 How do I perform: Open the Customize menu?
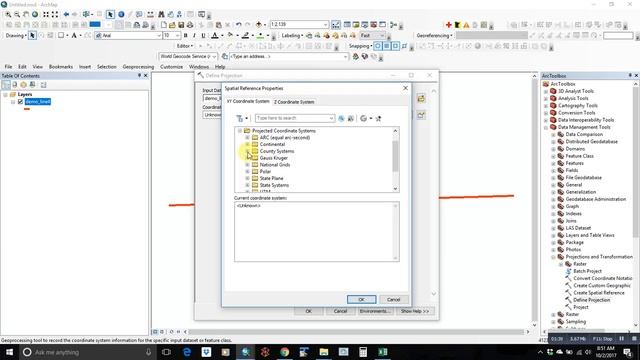click(x=171, y=67)
